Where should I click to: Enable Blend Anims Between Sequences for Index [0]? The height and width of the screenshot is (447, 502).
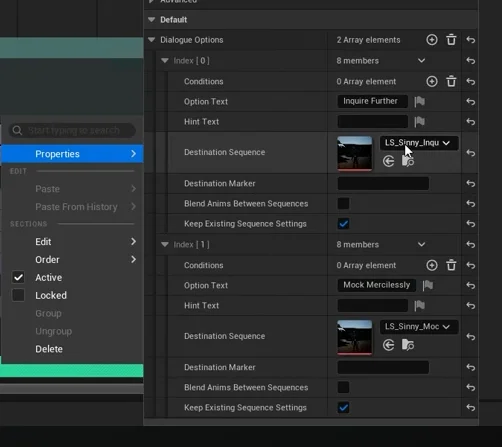coord(343,203)
